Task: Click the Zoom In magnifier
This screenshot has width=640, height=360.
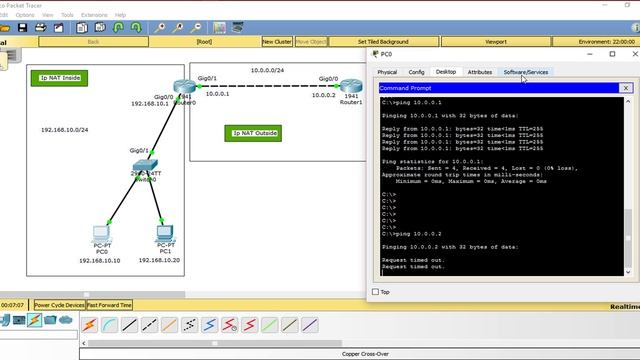Action: tap(160, 28)
